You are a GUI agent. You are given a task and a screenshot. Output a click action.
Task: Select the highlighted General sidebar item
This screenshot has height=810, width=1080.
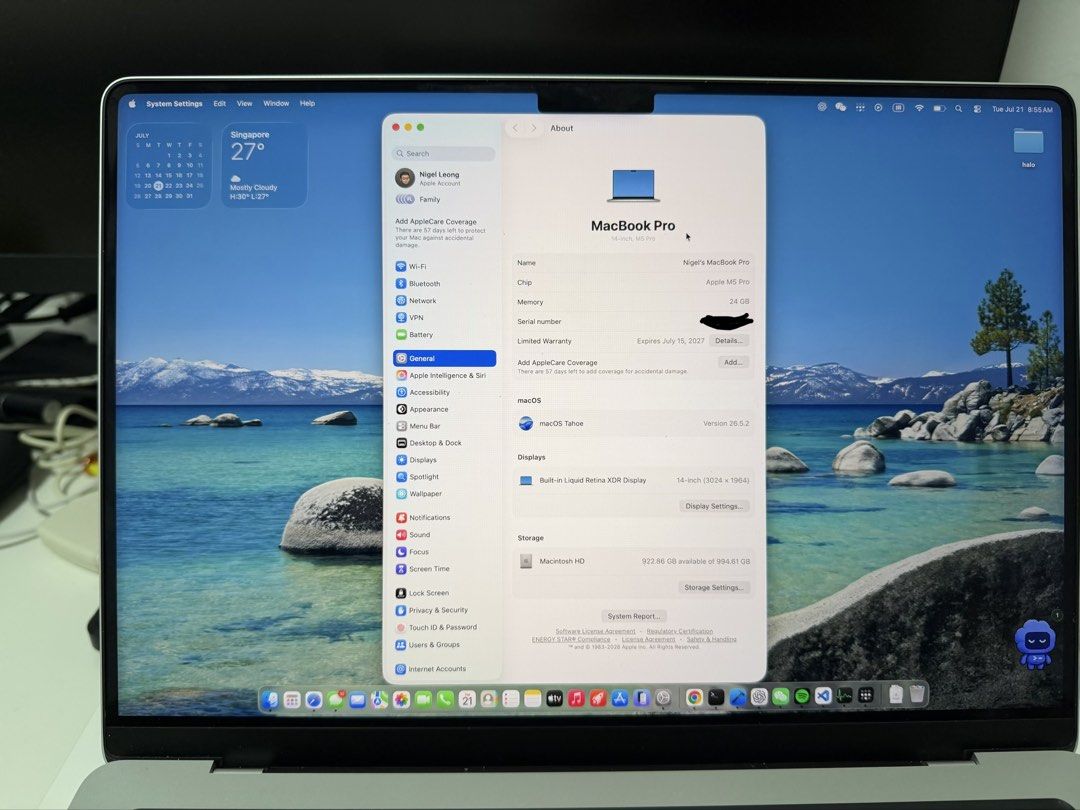coord(444,358)
